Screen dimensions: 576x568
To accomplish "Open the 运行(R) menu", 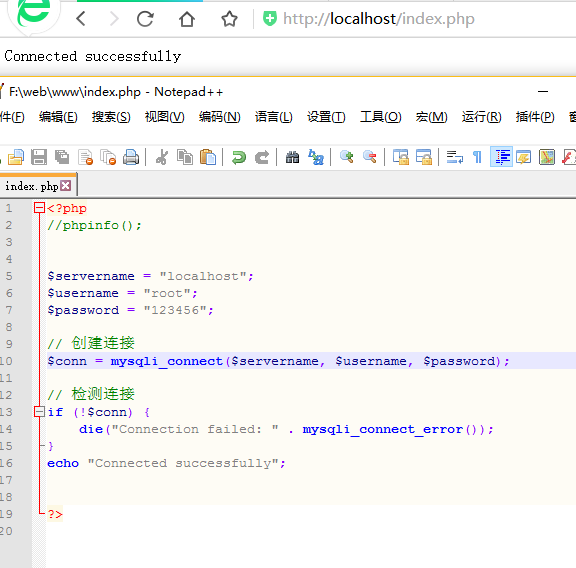I will coord(481,117).
